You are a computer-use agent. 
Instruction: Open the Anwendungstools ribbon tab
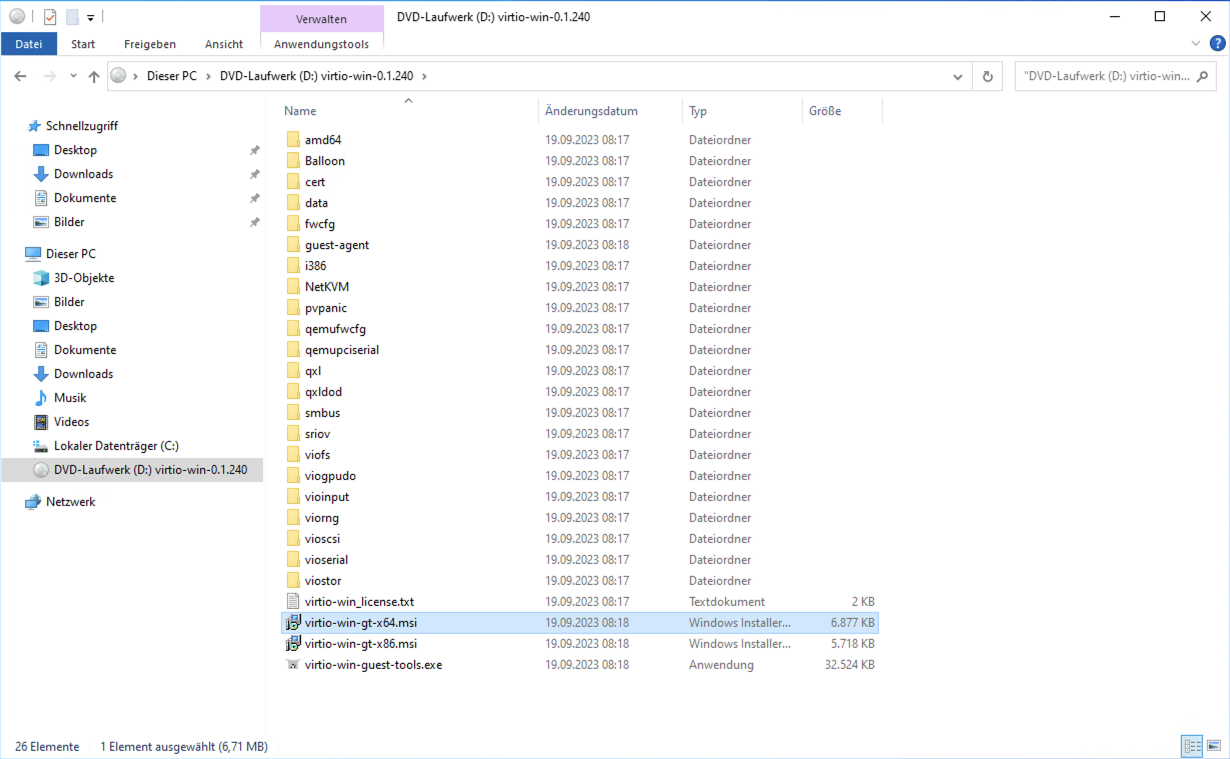[x=321, y=44]
